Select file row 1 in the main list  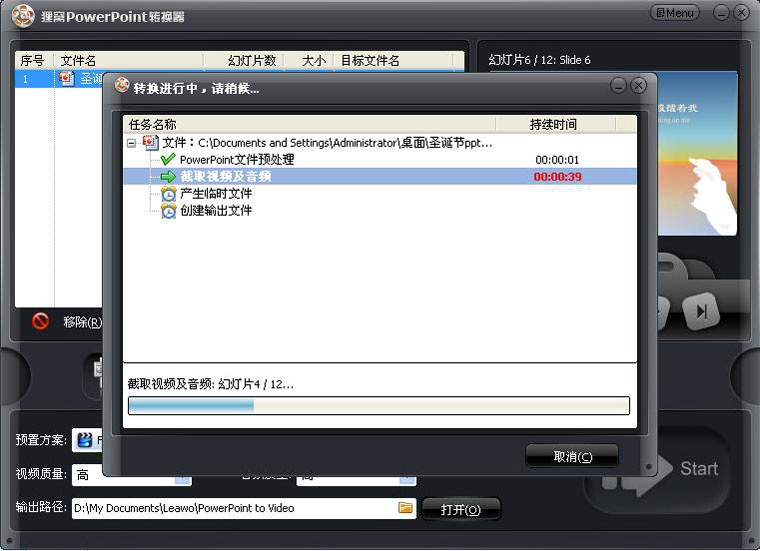click(59, 79)
